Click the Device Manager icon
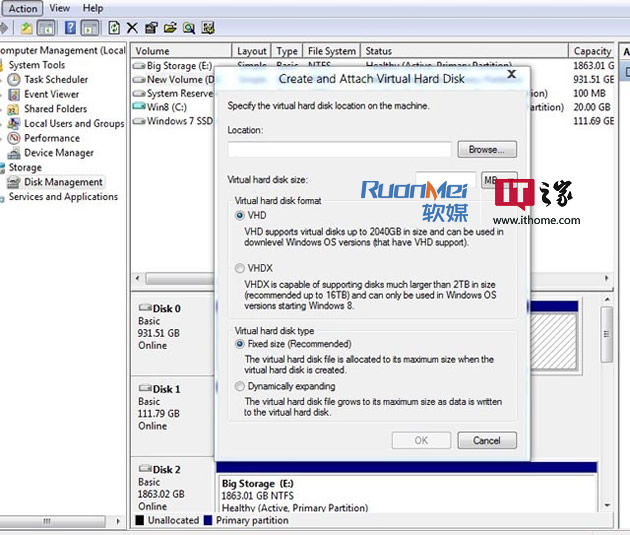The image size is (630, 535). coord(14,153)
